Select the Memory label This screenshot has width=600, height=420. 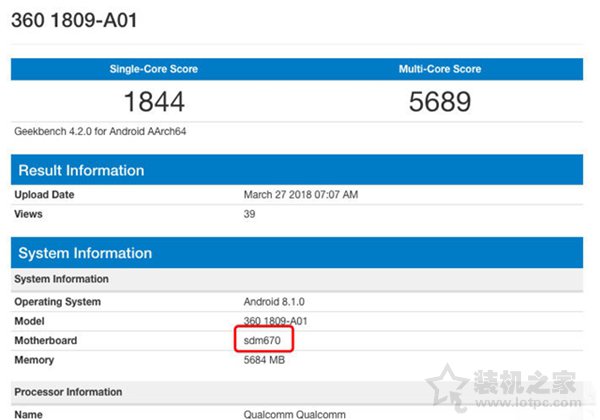coord(34,360)
